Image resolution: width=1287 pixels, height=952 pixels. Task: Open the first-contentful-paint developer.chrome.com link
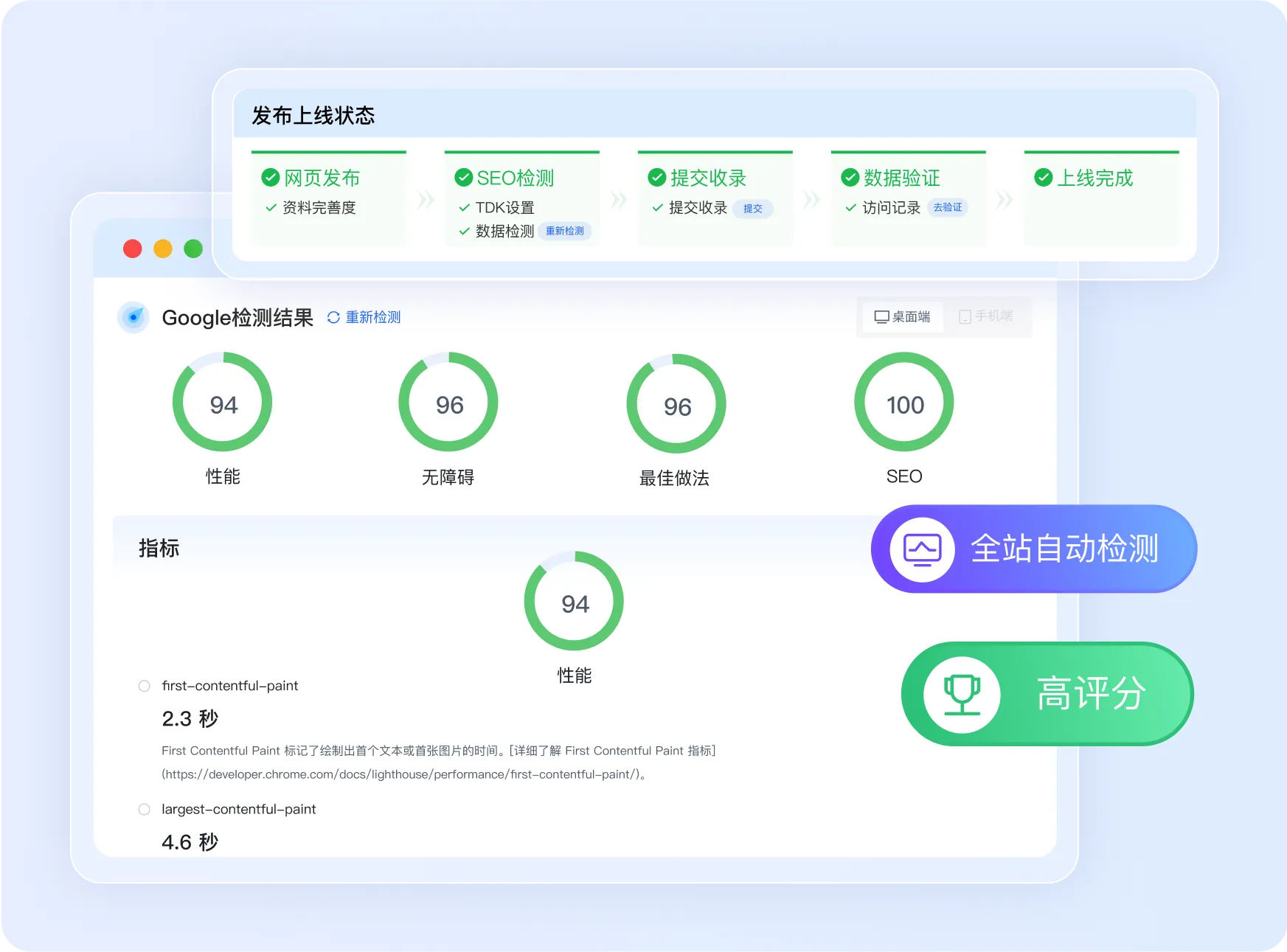point(403,775)
